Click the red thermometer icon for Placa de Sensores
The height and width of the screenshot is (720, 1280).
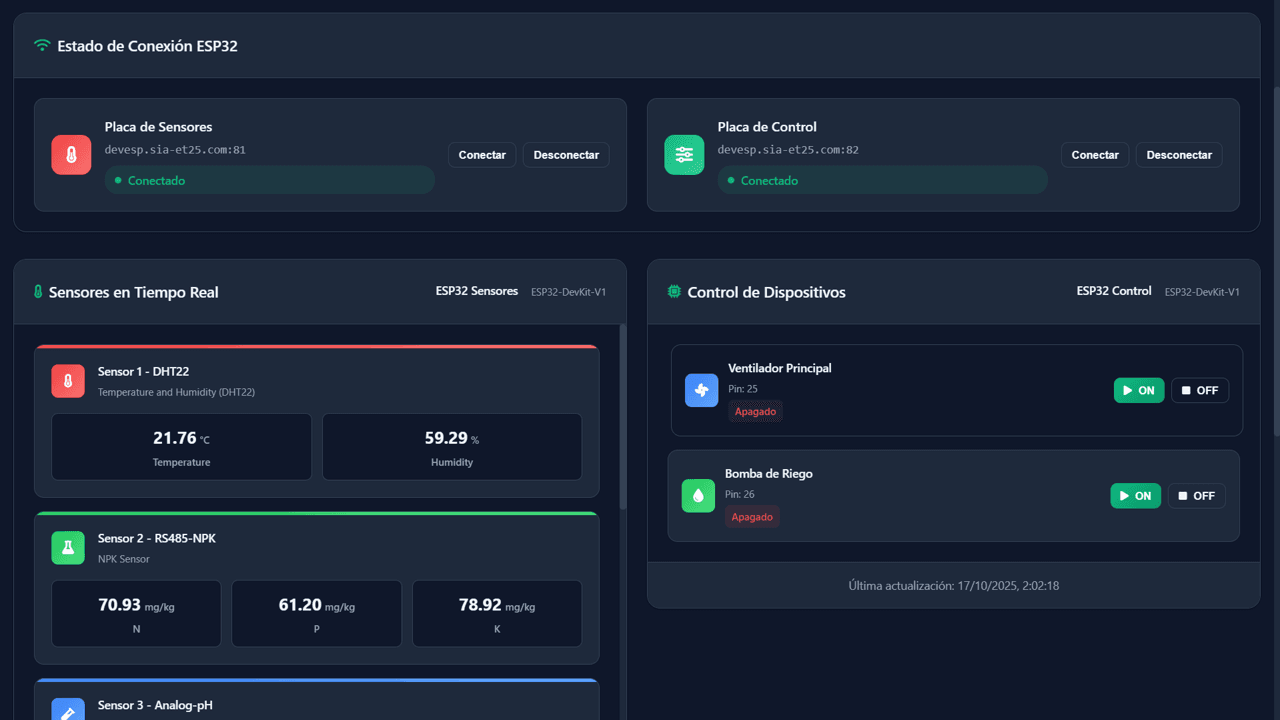[x=71, y=155]
